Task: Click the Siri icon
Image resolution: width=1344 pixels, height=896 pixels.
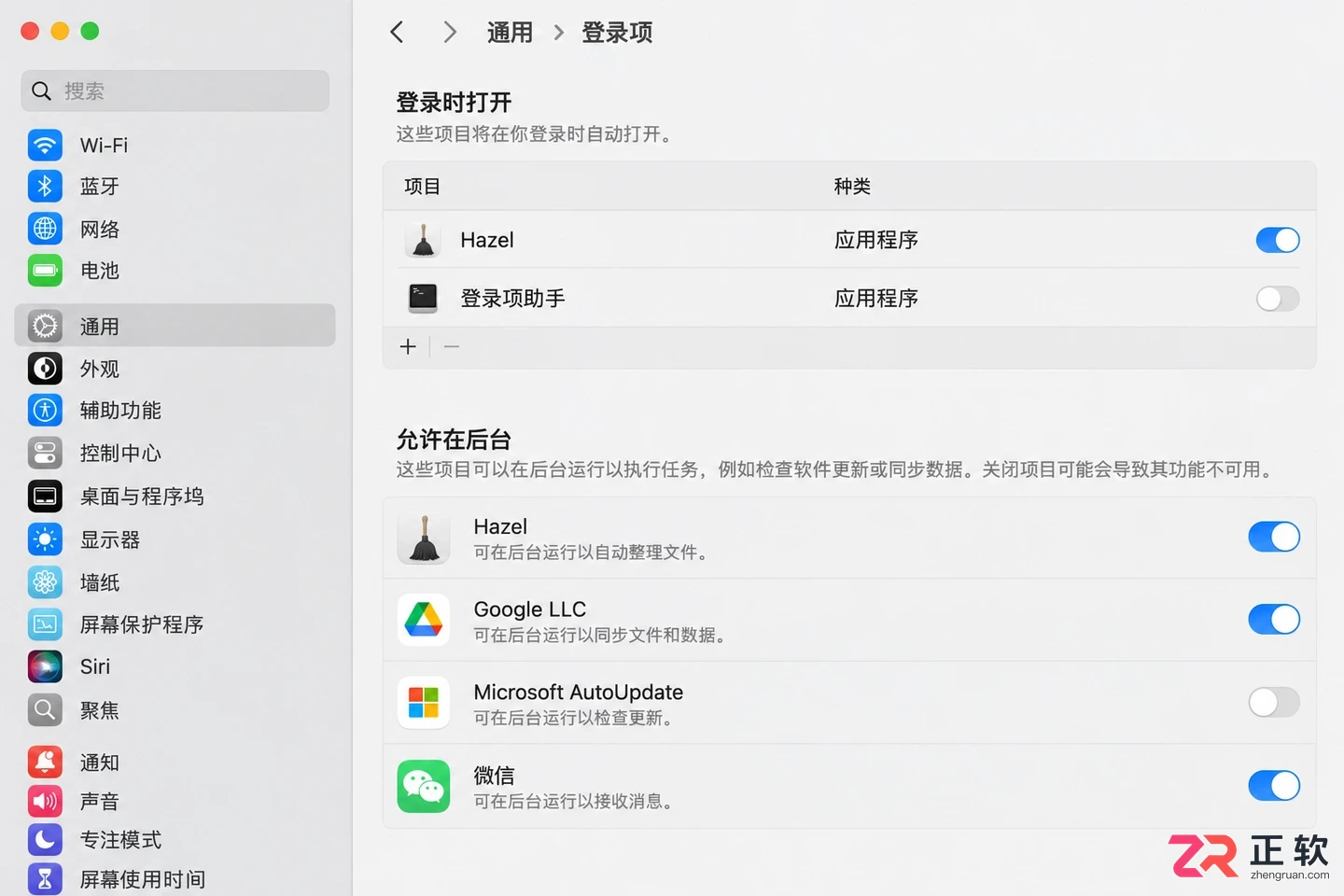Action: pyautogui.click(x=45, y=666)
